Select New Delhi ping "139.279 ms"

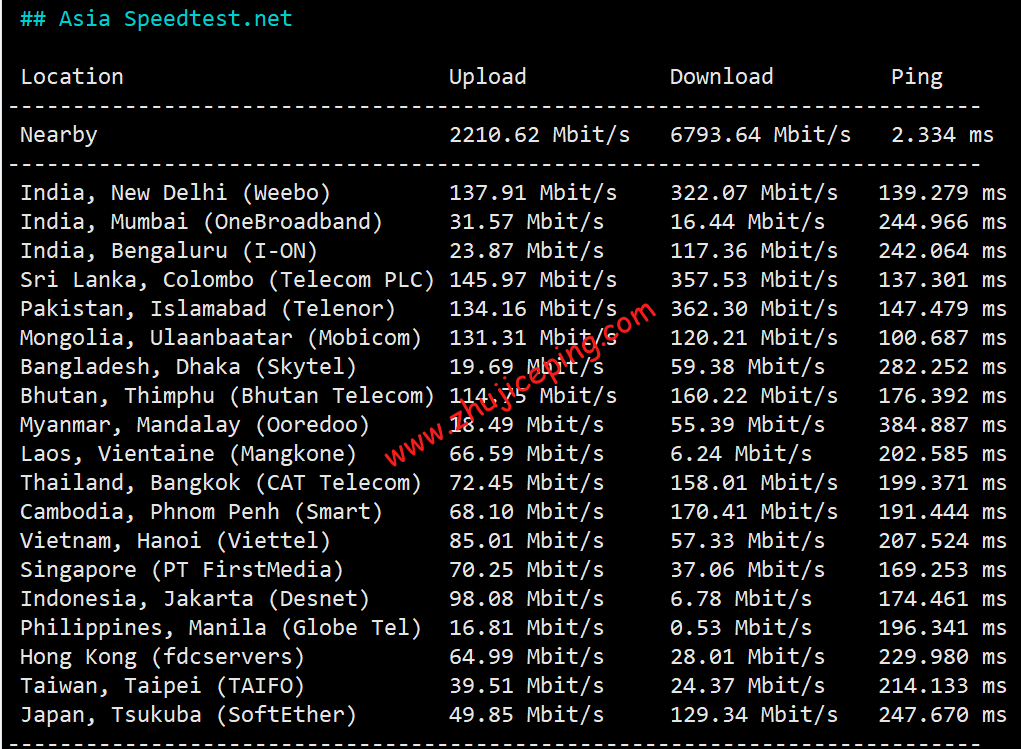(942, 193)
